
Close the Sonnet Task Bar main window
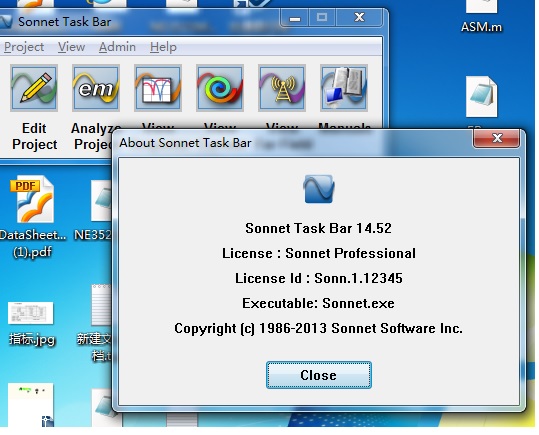pos(359,17)
